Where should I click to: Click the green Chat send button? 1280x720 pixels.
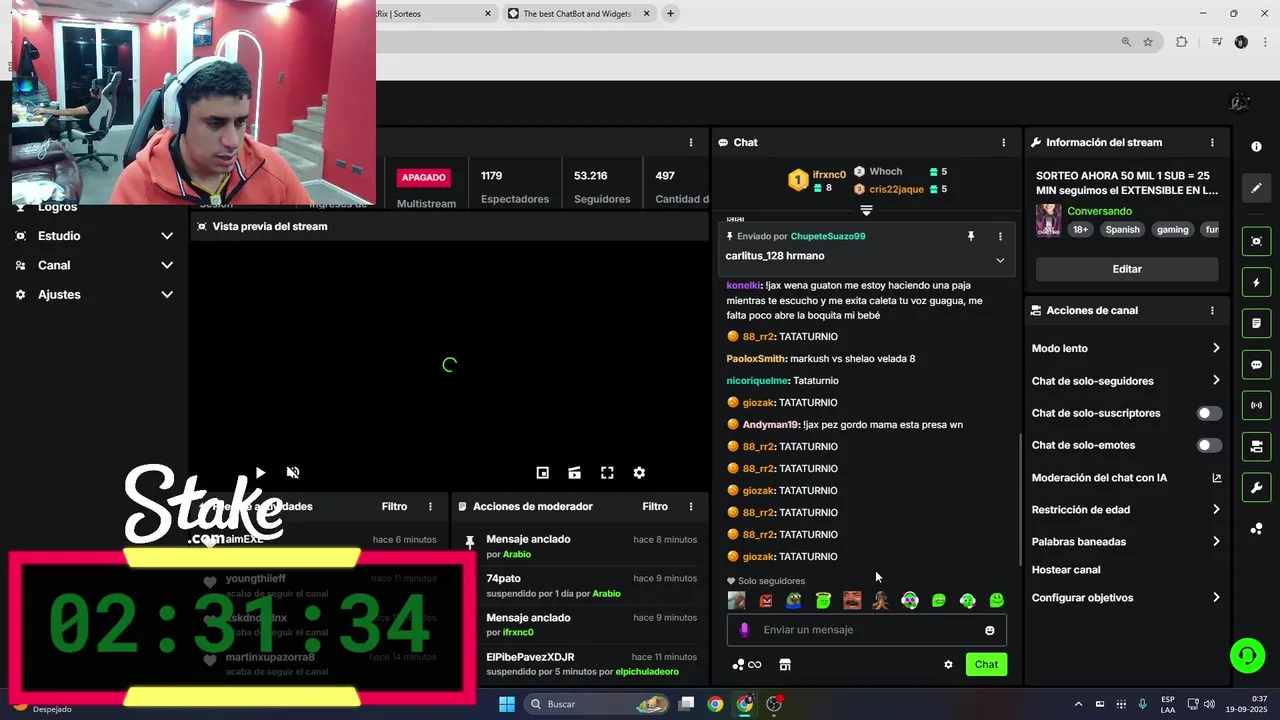tap(986, 664)
